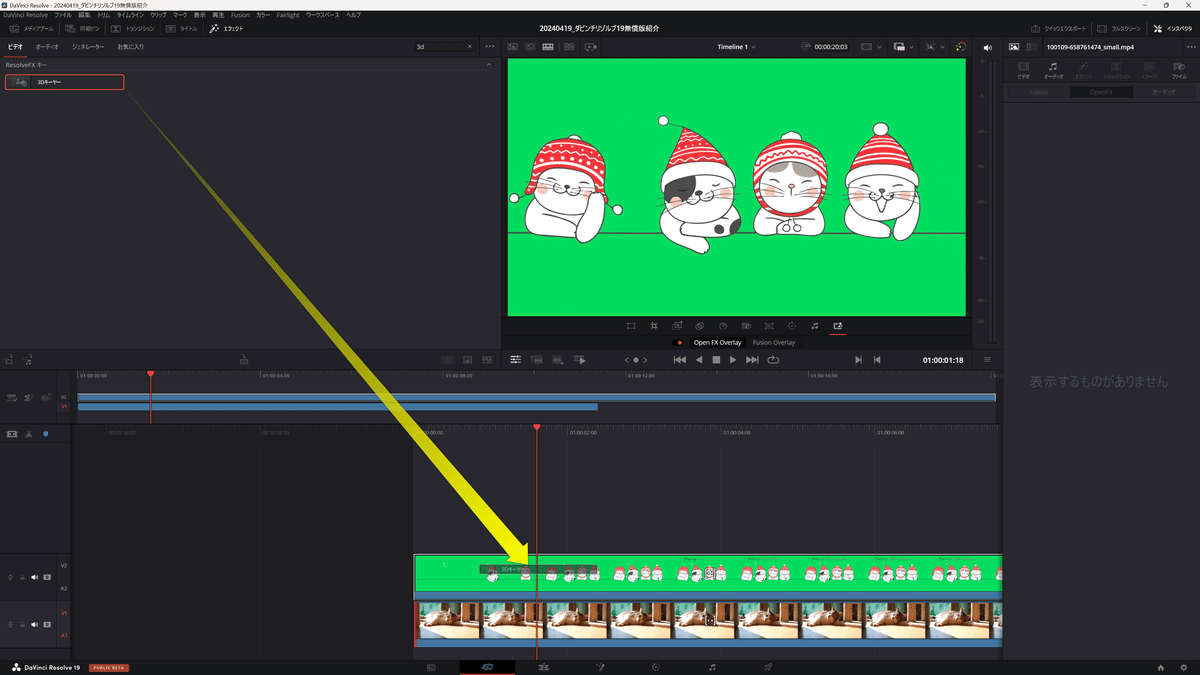The width and height of the screenshot is (1200, 675).
Task: Mute the viewer audio speaker
Action: coord(987,47)
